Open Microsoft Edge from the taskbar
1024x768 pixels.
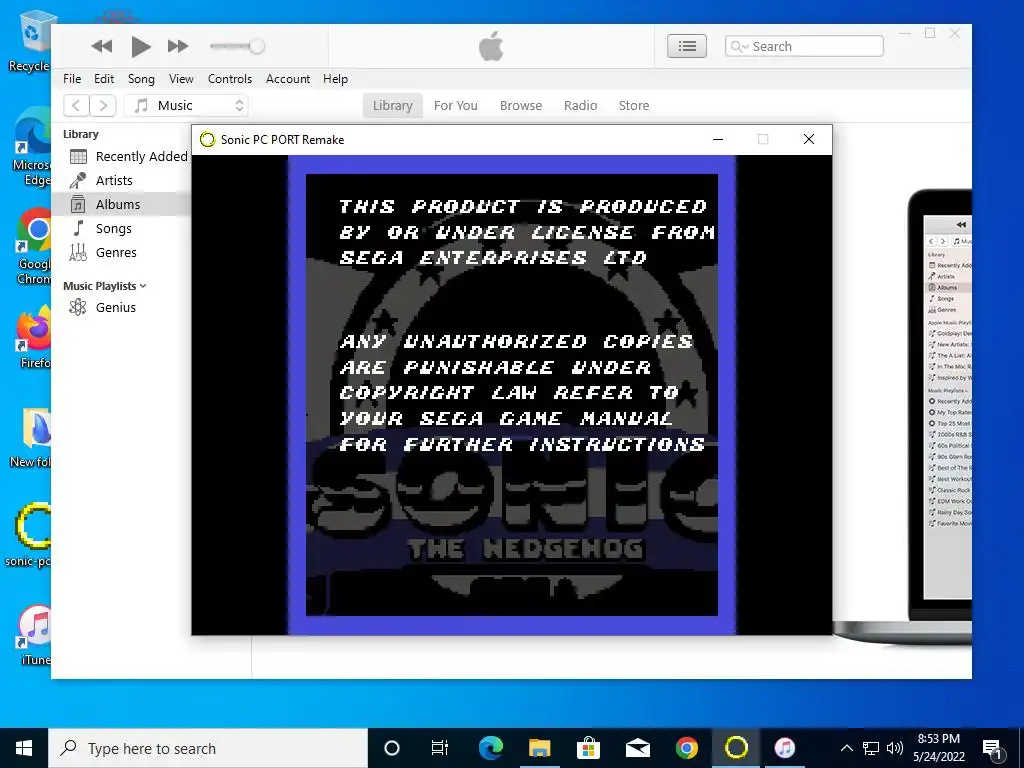pos(491,748)
